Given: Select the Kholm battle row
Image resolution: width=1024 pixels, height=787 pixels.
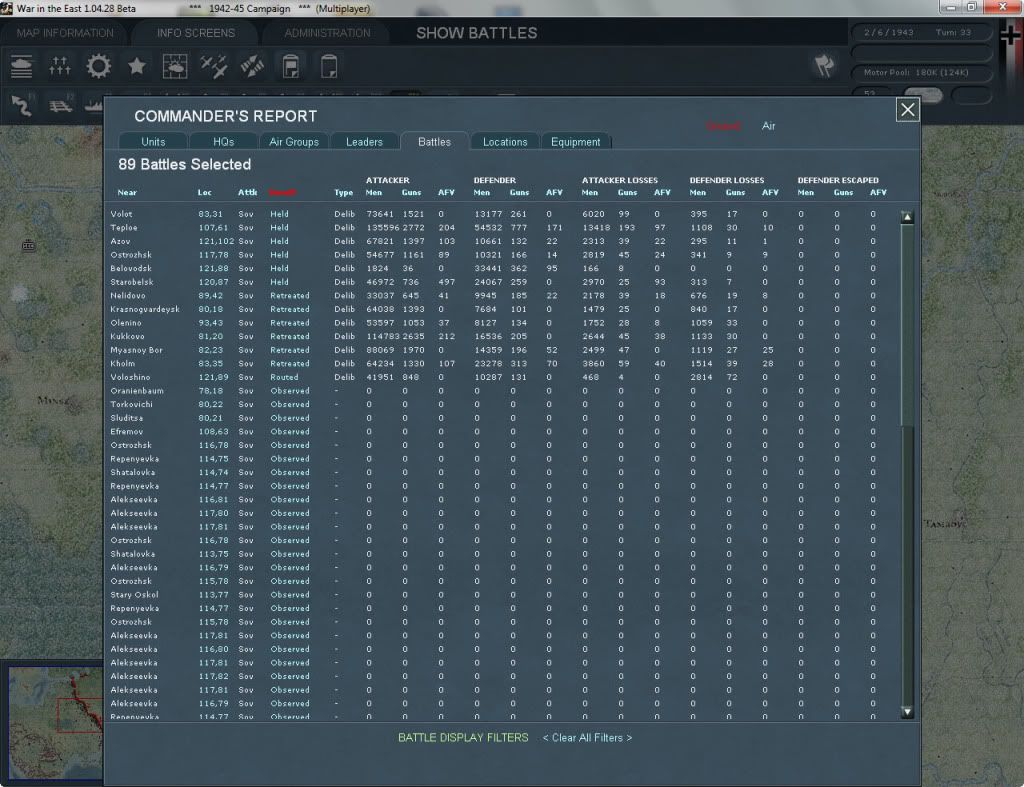Looking at the screenshot, I should 502,364.
